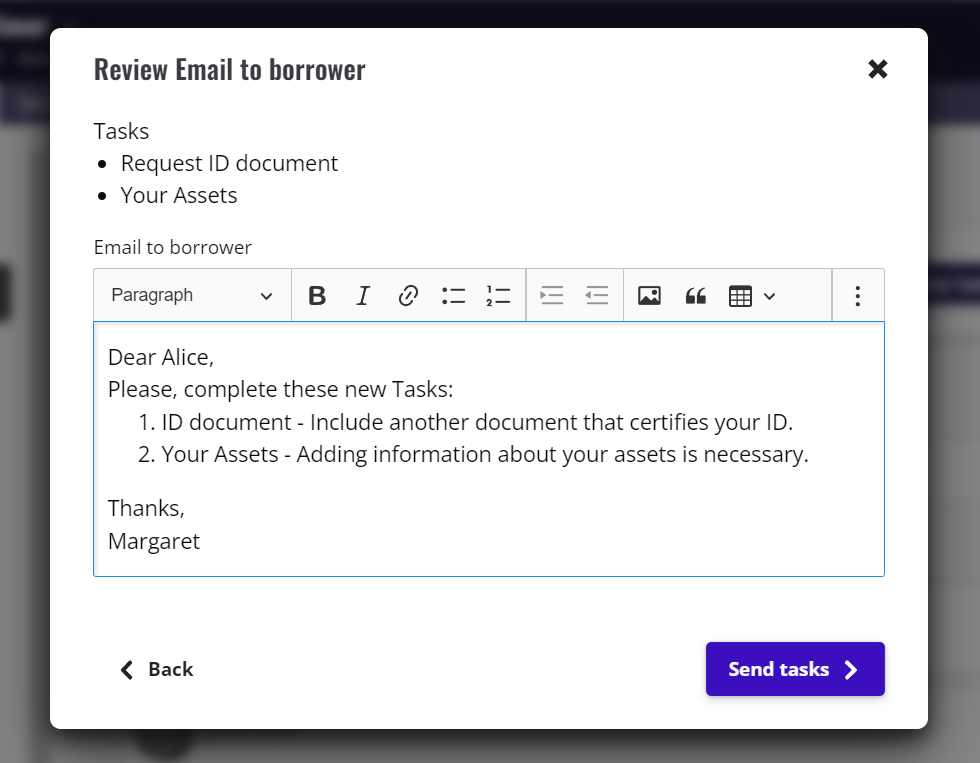Apply block quote formatting

[x=696, y=296]
